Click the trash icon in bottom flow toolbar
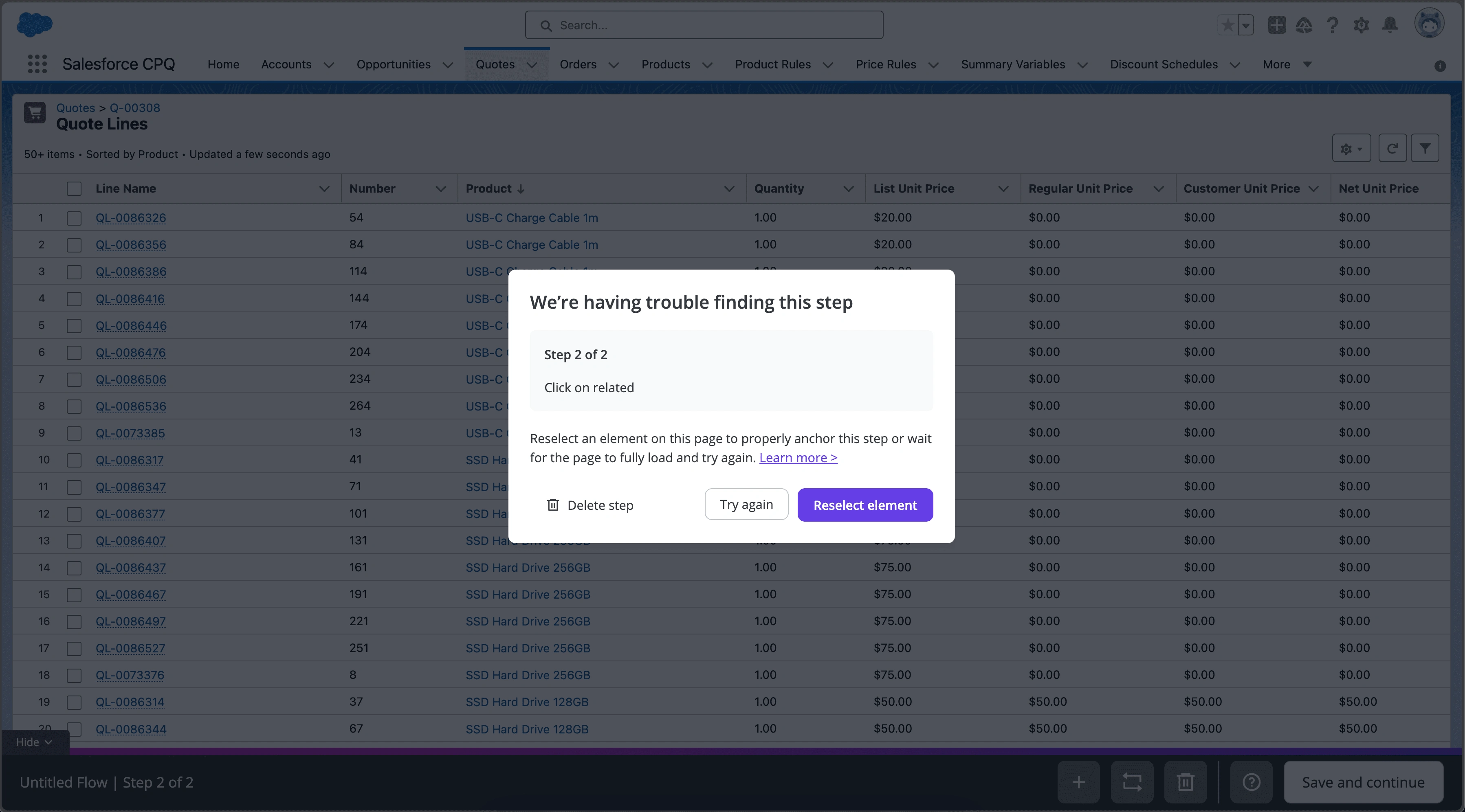Image resolution: width=1465 pixels, height=812 pixels. pos(1185,782)
